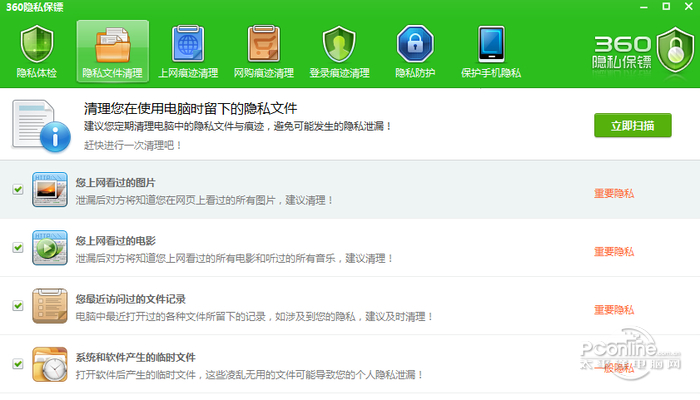Switch to the 上网痕迹清理 tab label
The height and width of the screenshot is (400, 700).
(x=188, y=73)
